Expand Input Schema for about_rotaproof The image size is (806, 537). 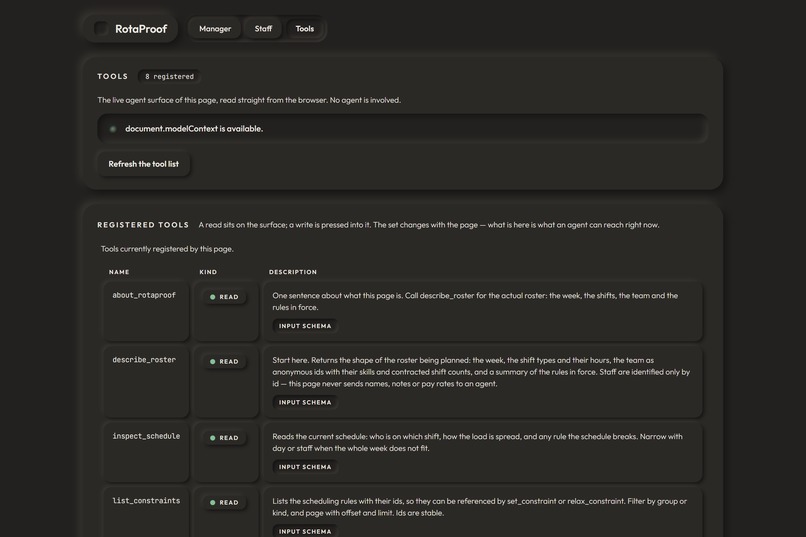(x=305, y=326)
